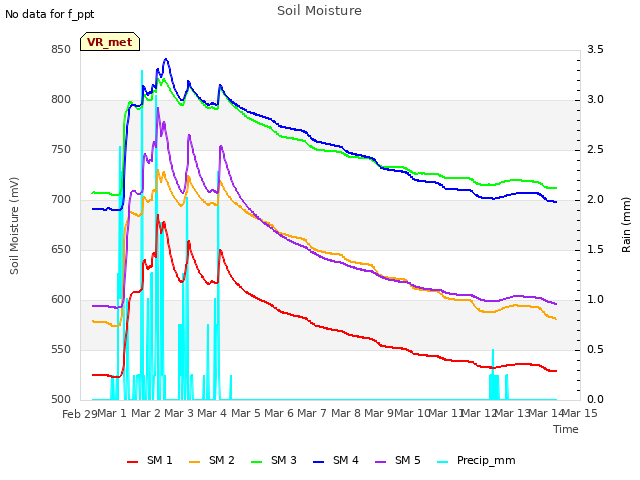
Task: Click the Soil Moisture chart title
Action: tap(319, 11)
